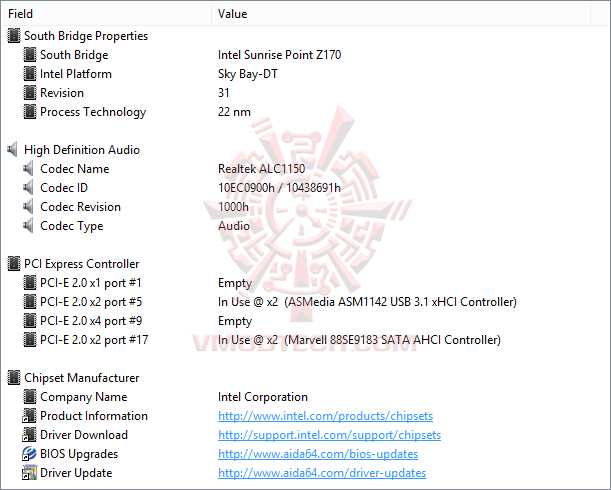Screen dimensions: 611x490
Task: Click the chip icon beside Company Name
Action: click(30, 397)
